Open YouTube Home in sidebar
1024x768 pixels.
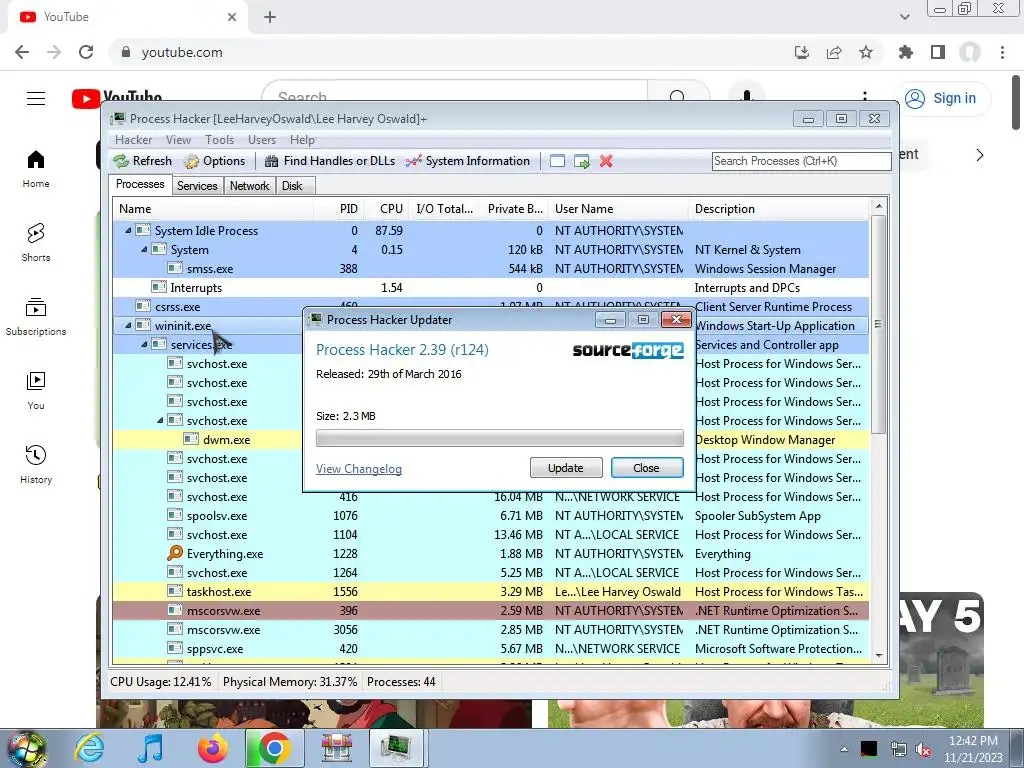(x=36, y=169)
